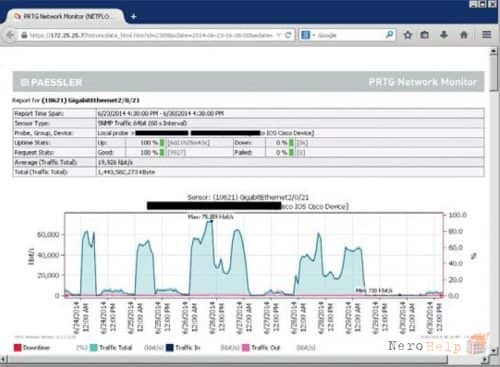Viewport: 500px width, 367px height.
Task: Click the Traffic Total legend swatch
Action: pyautogui.click(x=94, y=348)
